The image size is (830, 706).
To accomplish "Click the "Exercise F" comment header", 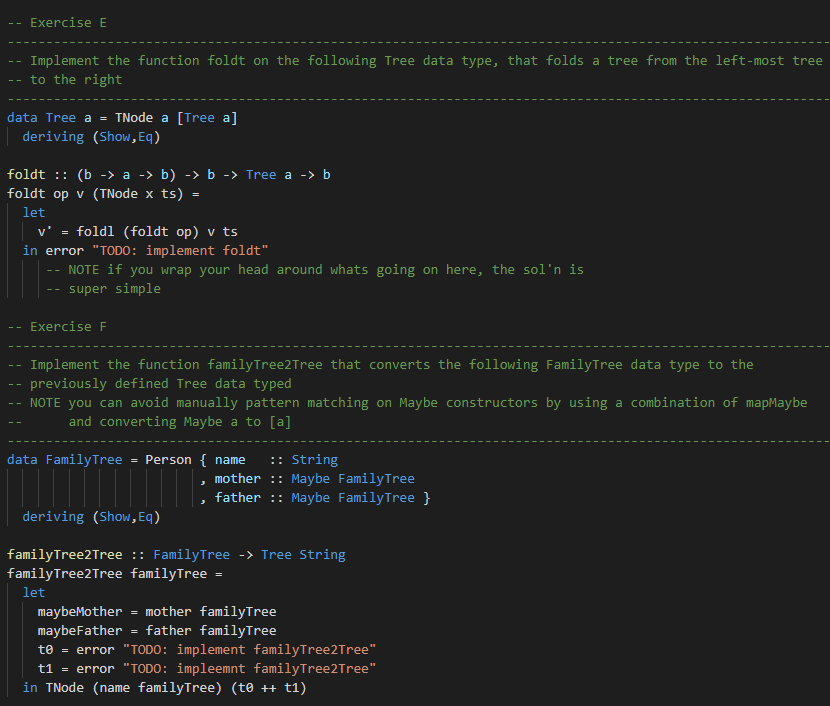I will coord(68,326).
